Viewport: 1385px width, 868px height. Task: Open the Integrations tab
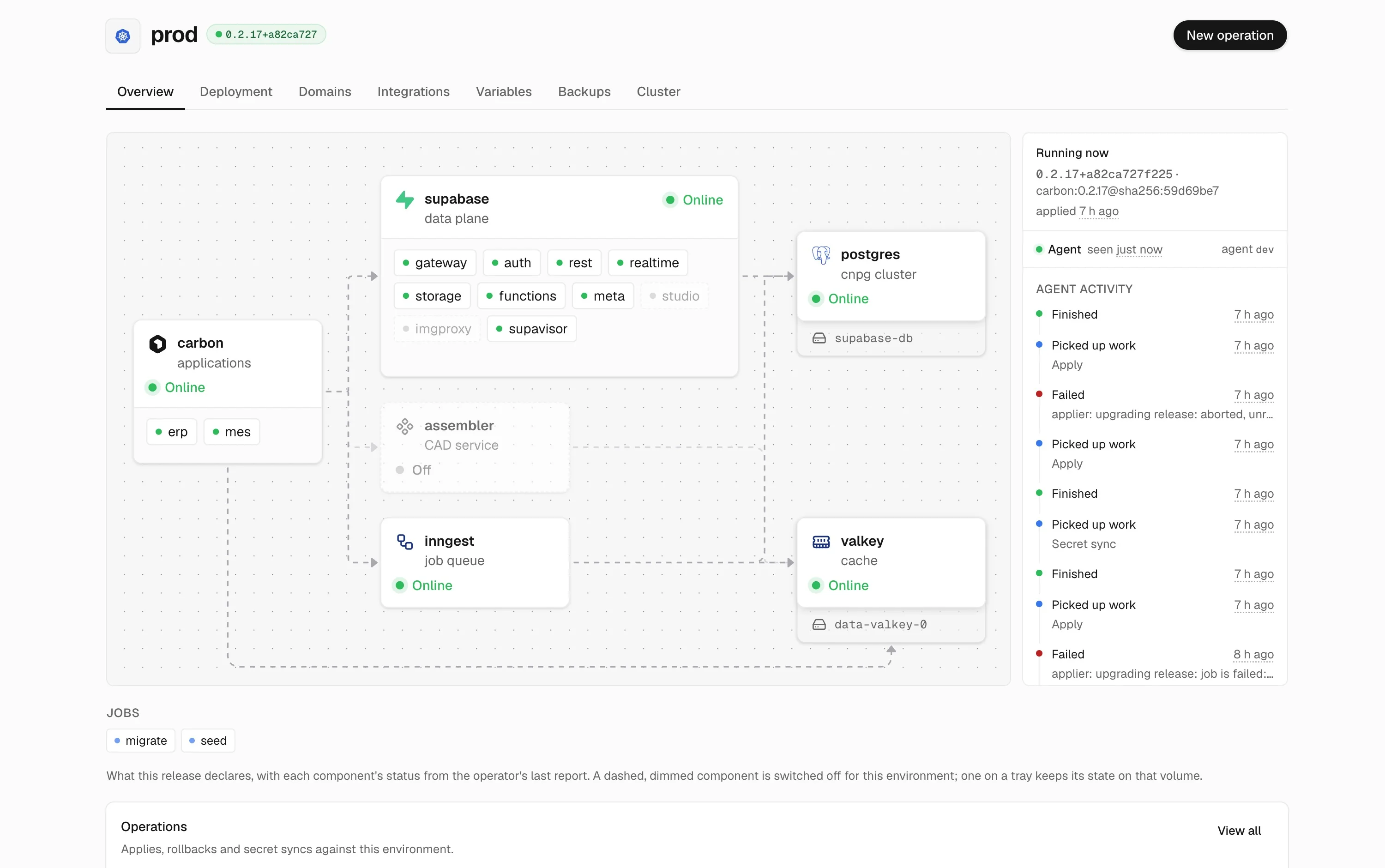413,91
